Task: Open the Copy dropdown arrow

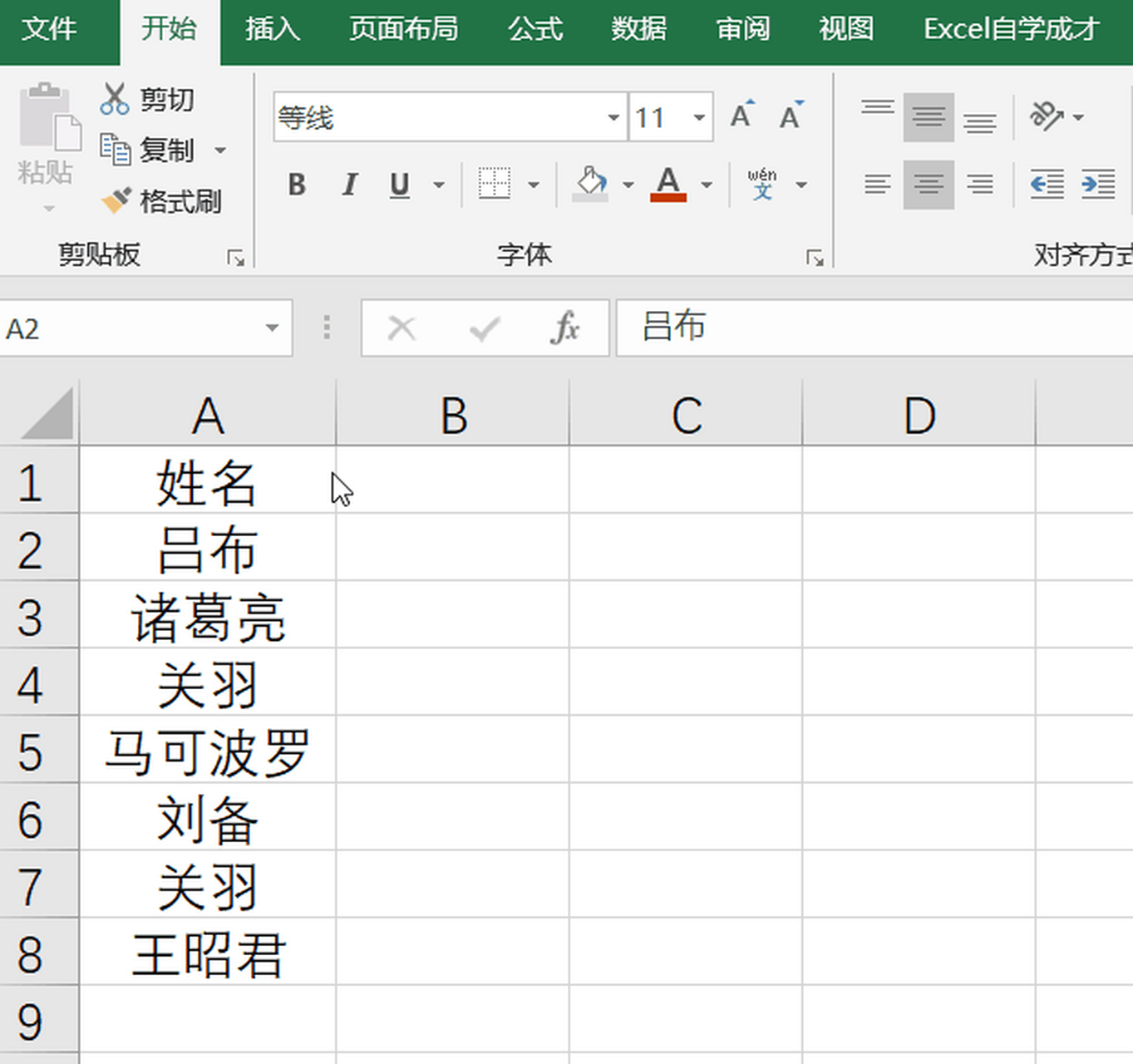Action: tap(220, 150)
